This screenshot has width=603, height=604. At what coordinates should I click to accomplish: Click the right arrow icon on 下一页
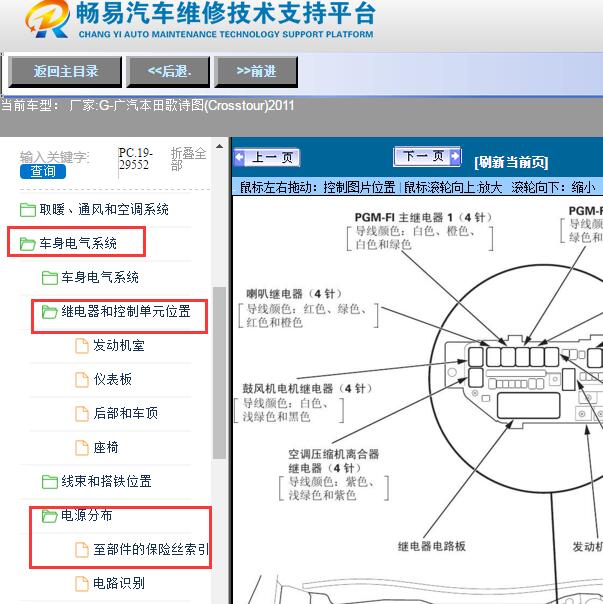click(x=455, y=156)
